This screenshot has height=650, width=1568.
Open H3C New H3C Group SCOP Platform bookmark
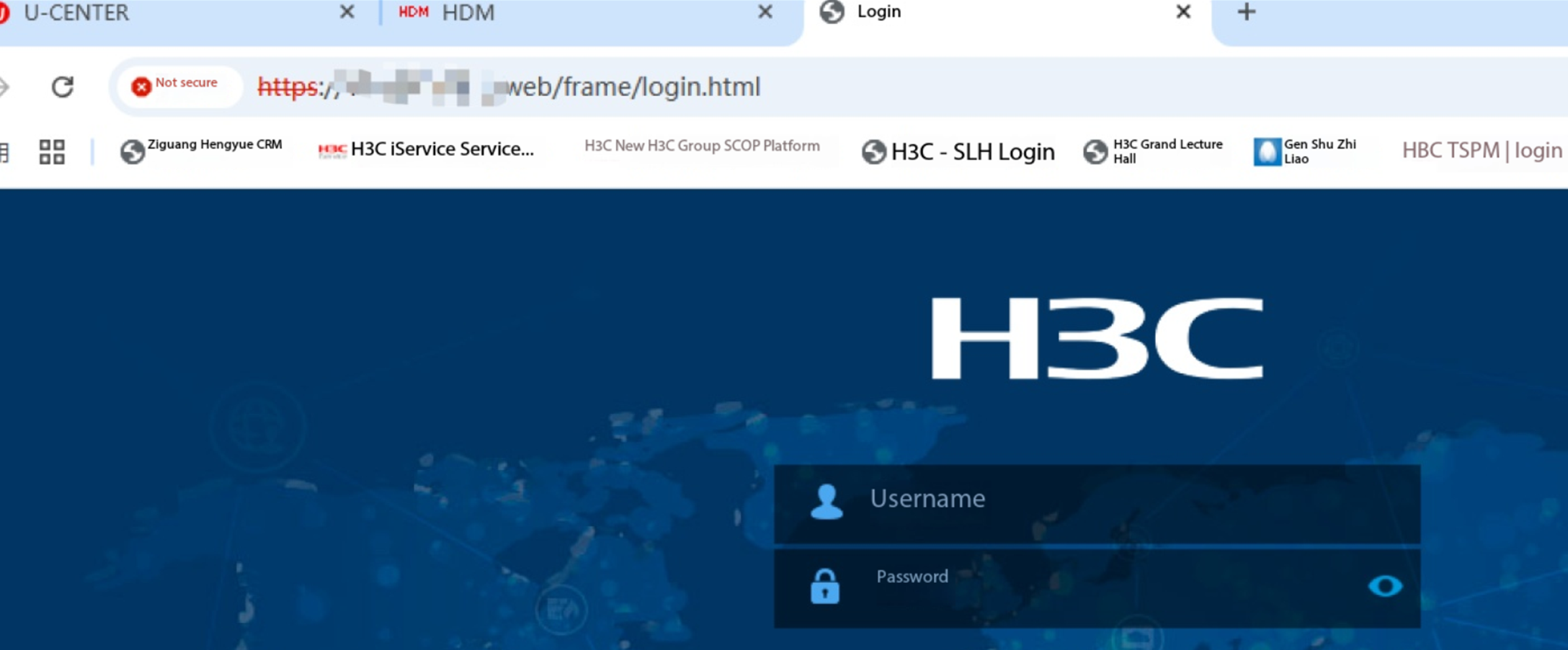701,146
